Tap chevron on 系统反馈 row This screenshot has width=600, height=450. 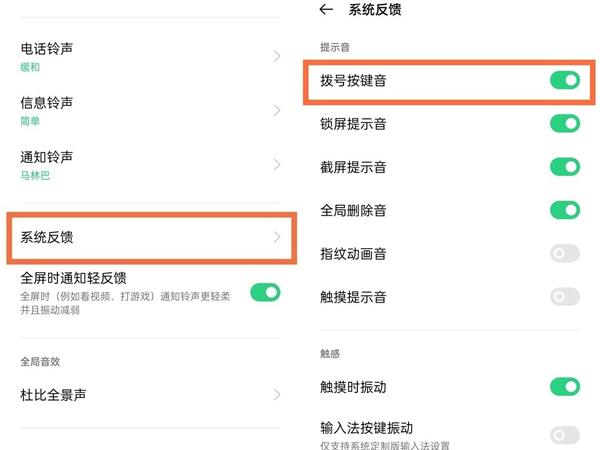click(277, 237)
